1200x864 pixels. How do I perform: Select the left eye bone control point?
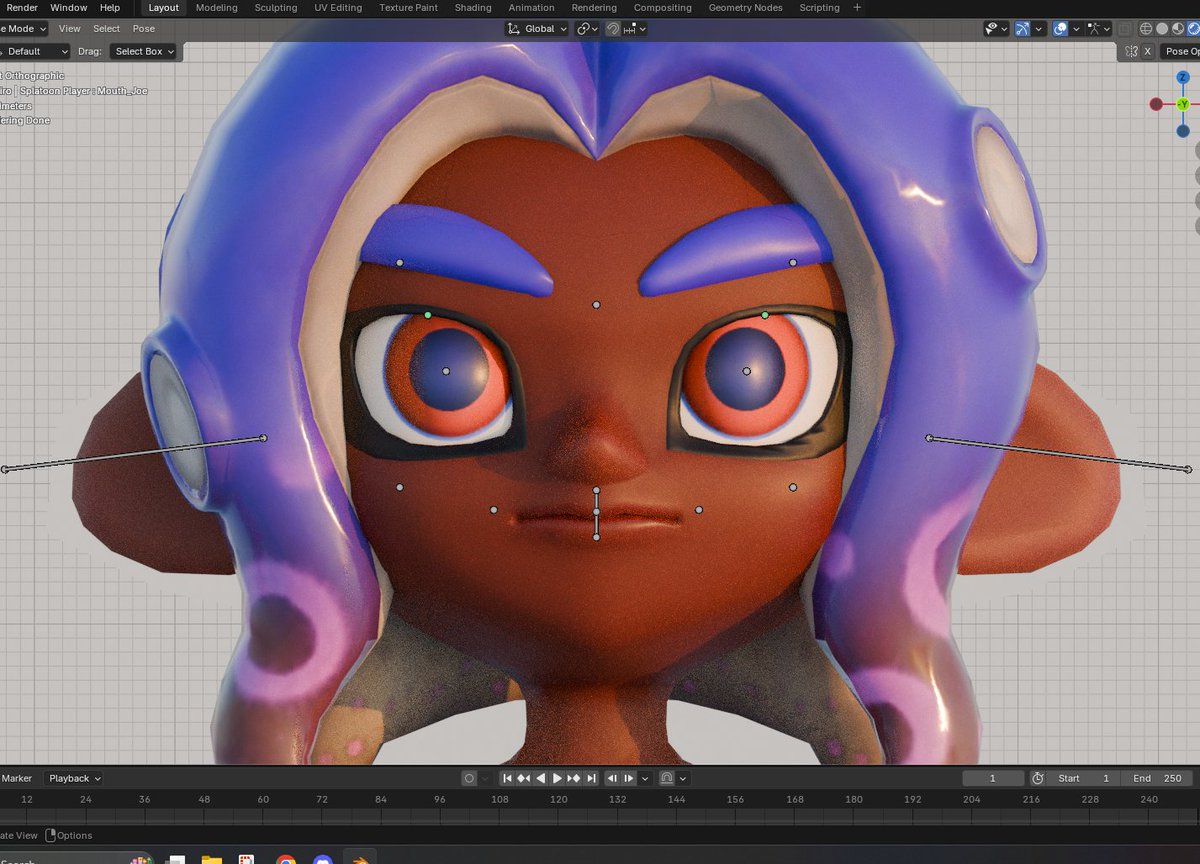click(x=446, y=371)
